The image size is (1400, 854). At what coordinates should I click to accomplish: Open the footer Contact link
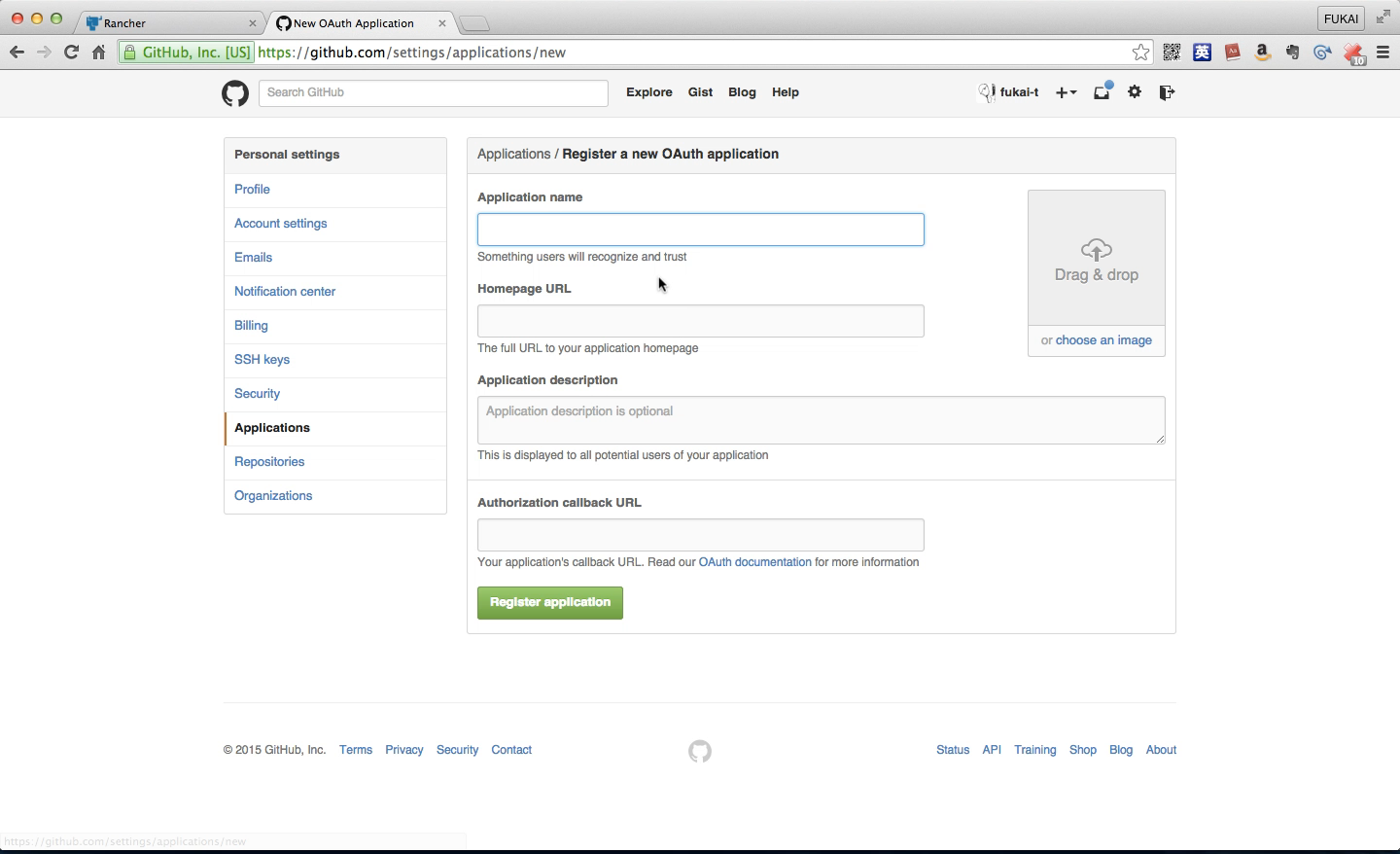[x=511, y=750]
